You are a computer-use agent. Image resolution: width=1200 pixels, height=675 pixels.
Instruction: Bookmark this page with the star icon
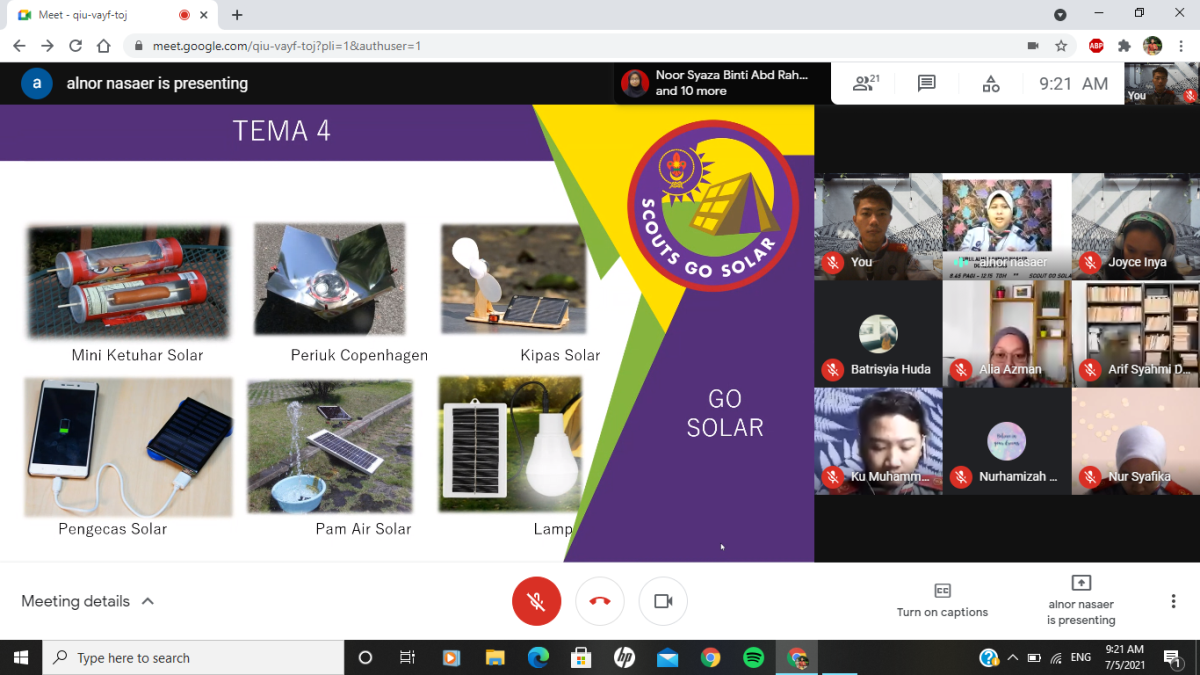point(1061,44)
